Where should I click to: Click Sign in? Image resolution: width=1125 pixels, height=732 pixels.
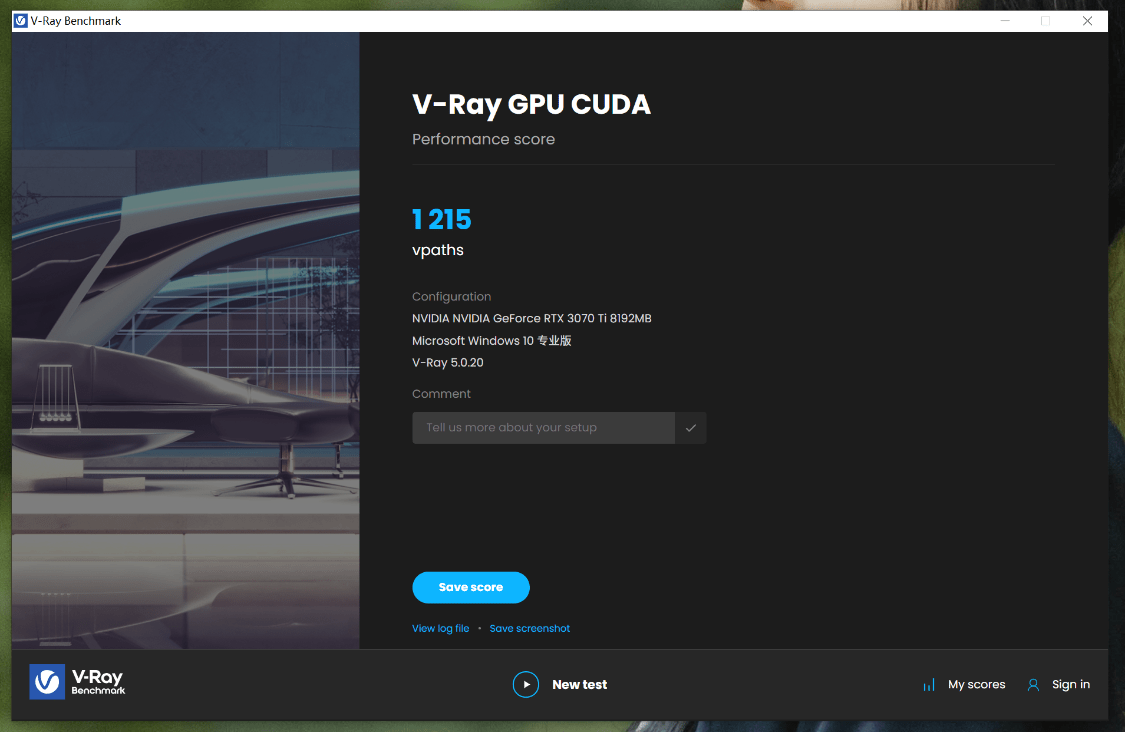(x=1070, y=685)
